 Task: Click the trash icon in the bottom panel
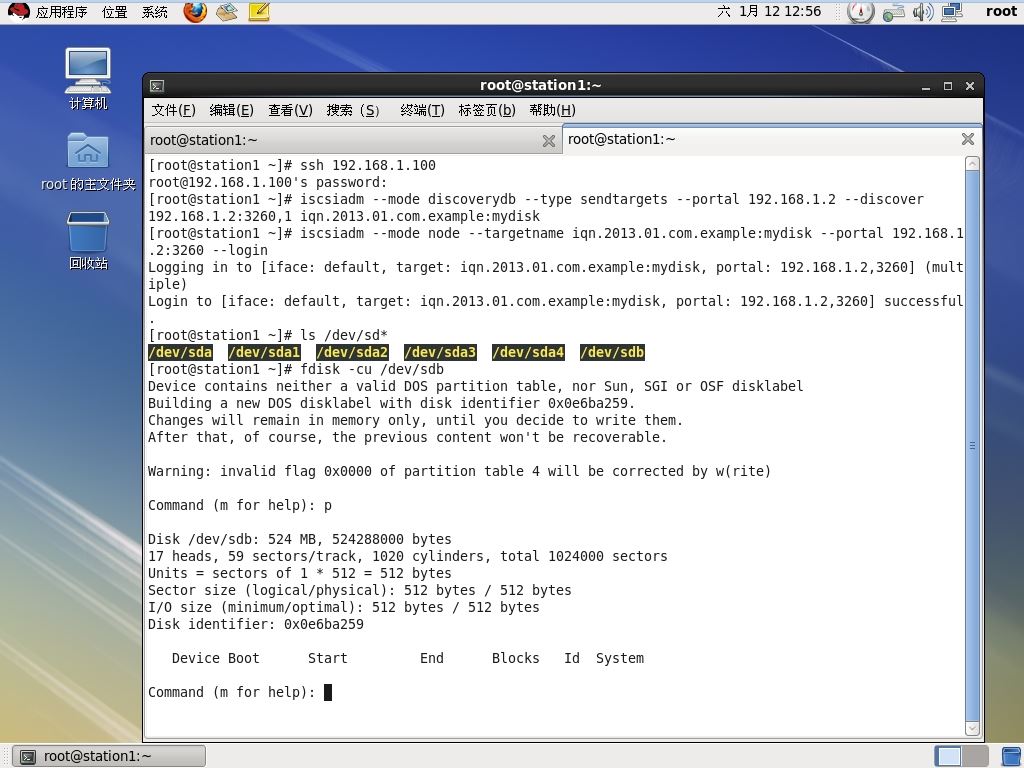(1010, 756)
